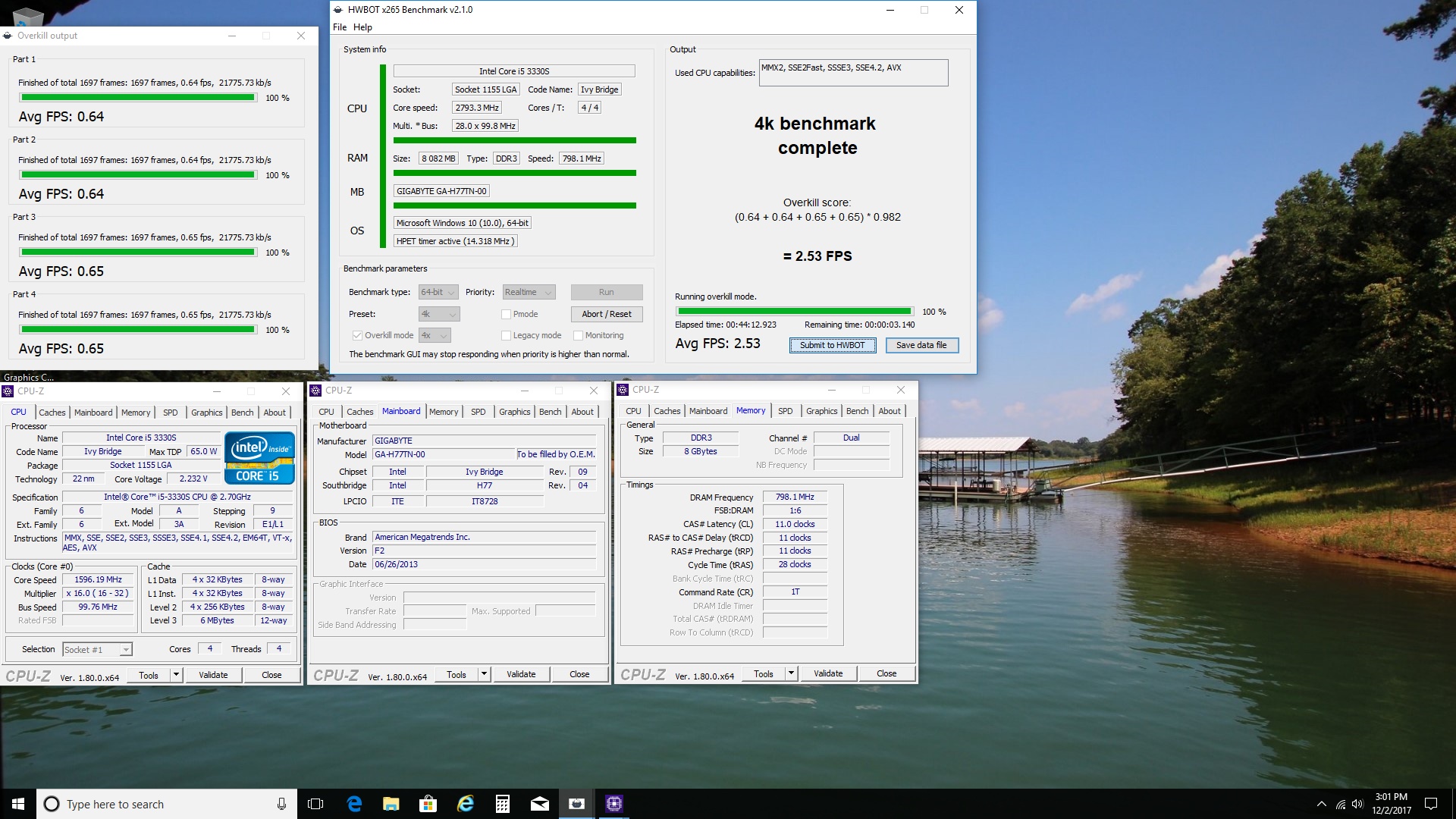
Task: Toggle the Overkill mode checkbox
Action: click(357, 335)
